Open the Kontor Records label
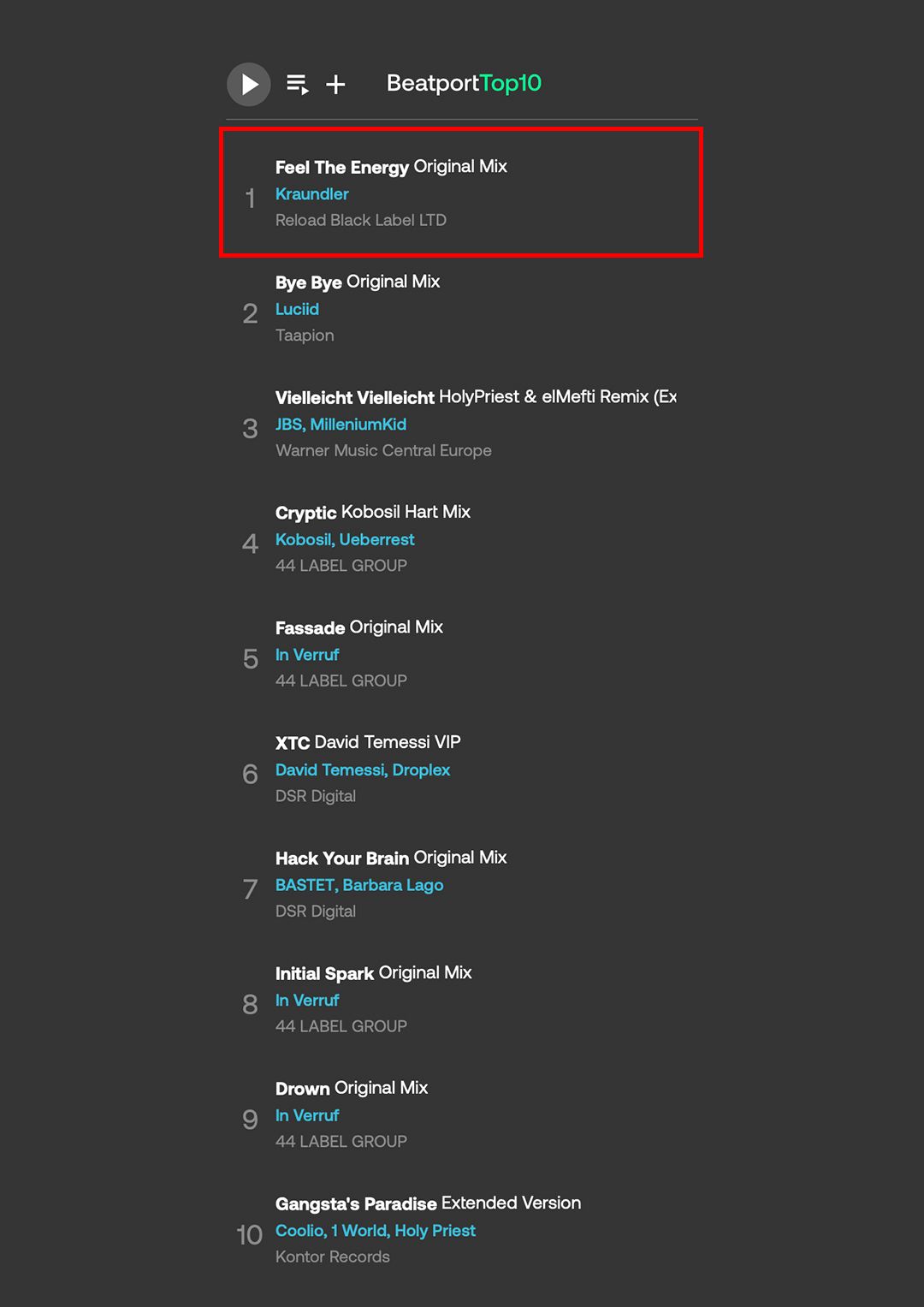This screenshot has height=1307, width=924. point(333,1257)
